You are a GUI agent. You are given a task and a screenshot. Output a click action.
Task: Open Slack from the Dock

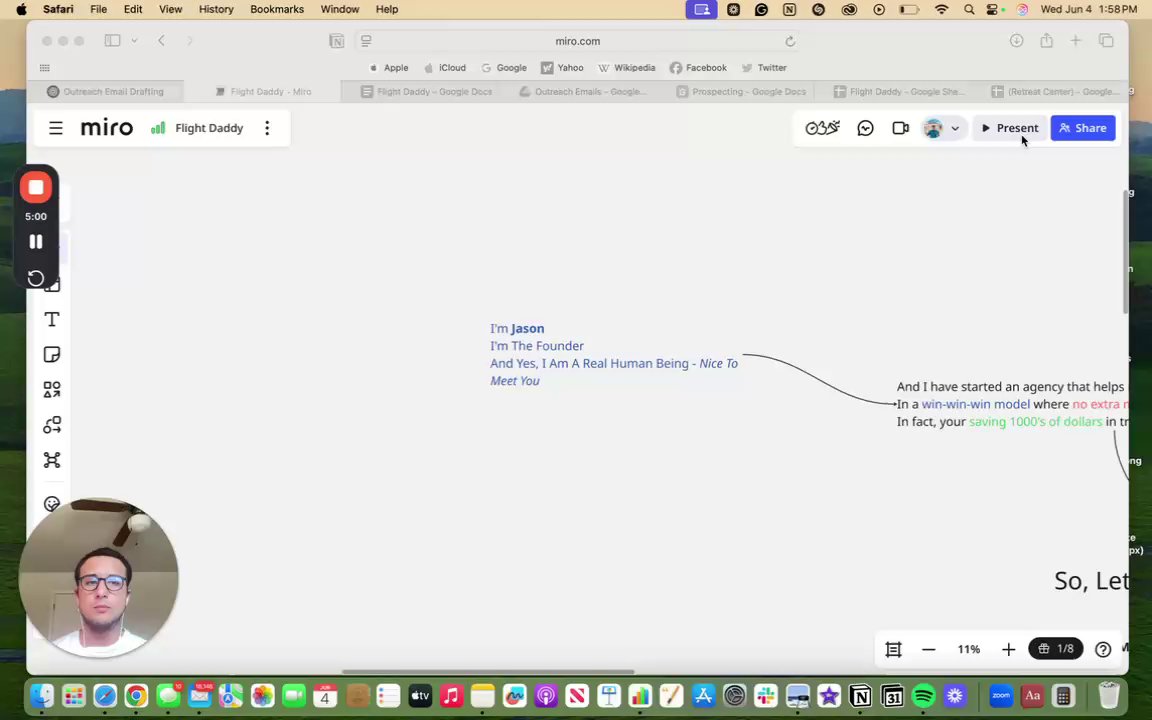[x=766, y=695]
